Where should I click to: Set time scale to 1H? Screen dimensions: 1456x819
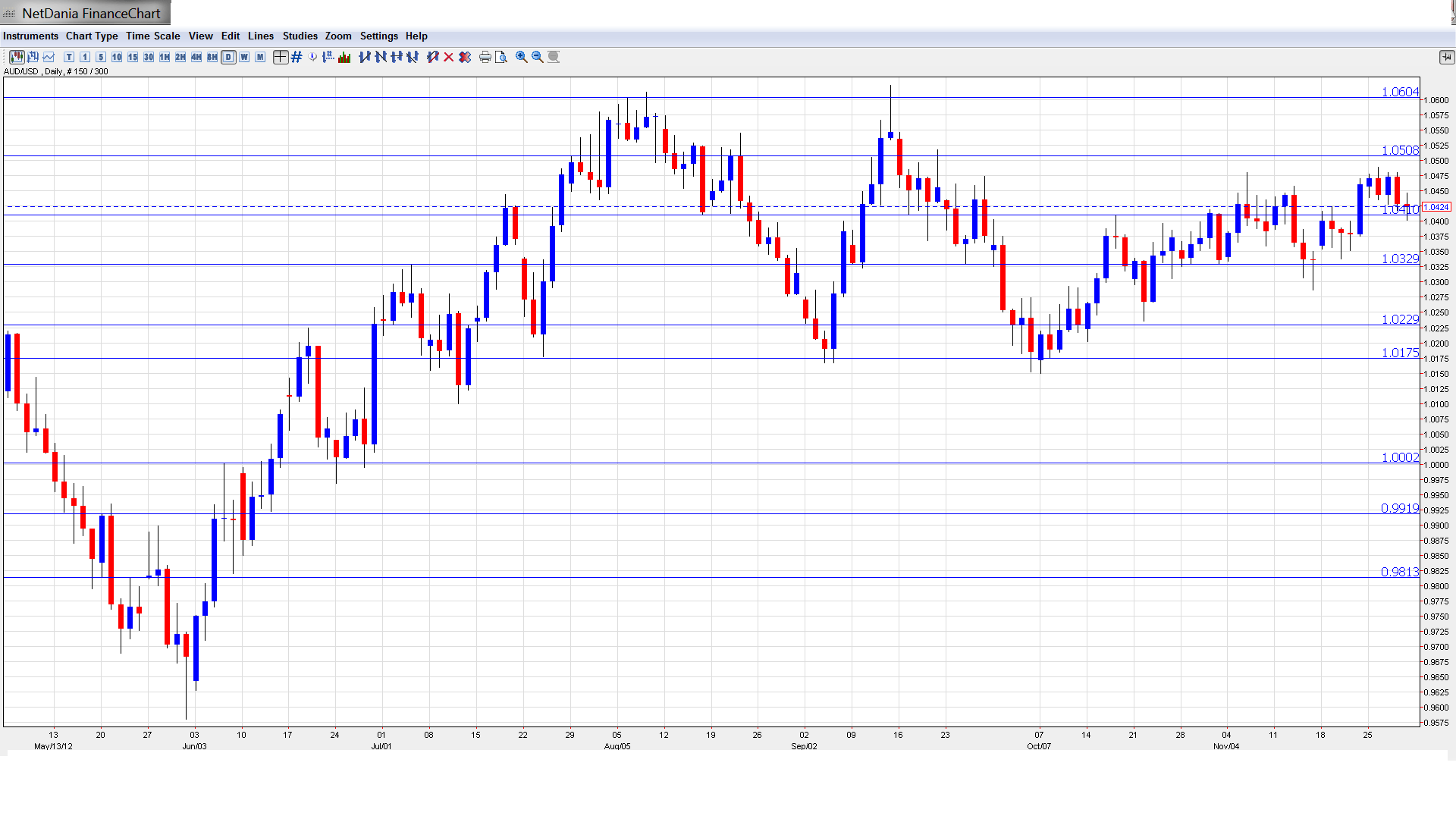pyautogui.click(x=165, y=57)
